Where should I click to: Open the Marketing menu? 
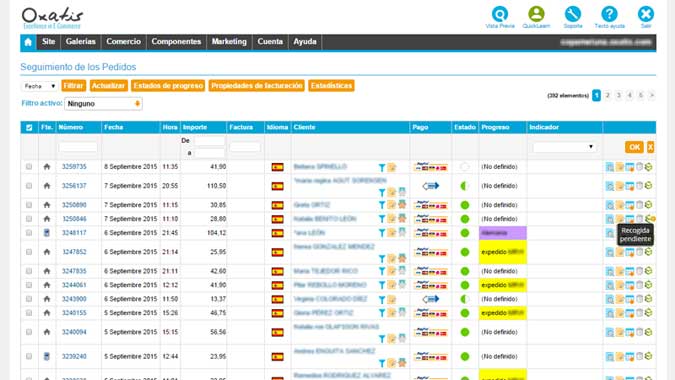tap(229, 42)
